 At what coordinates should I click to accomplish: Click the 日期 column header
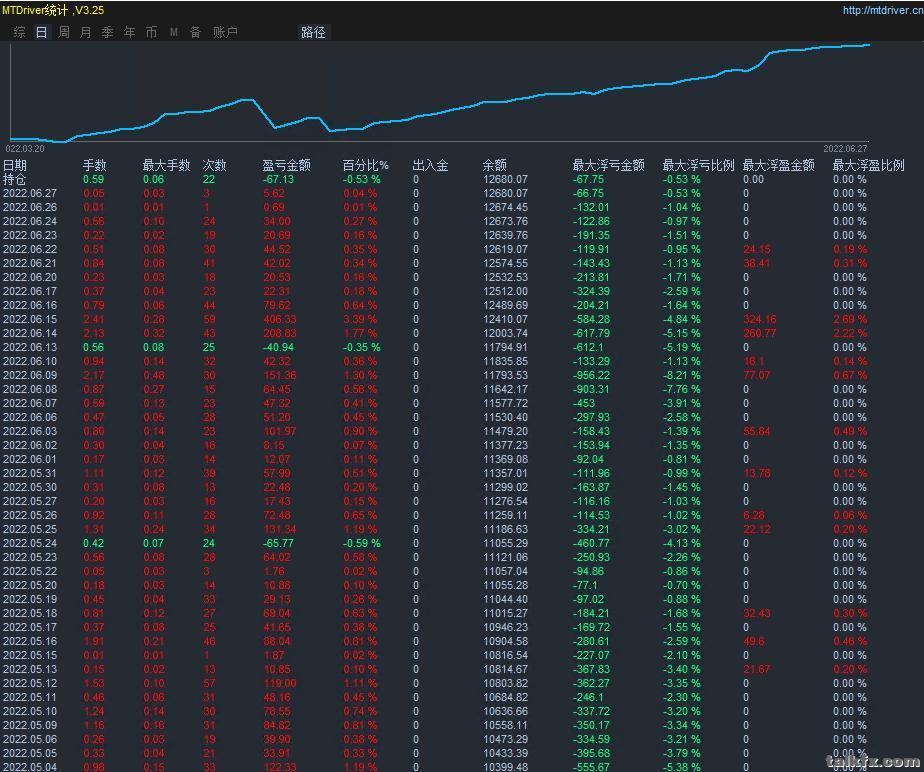(15, 165)
